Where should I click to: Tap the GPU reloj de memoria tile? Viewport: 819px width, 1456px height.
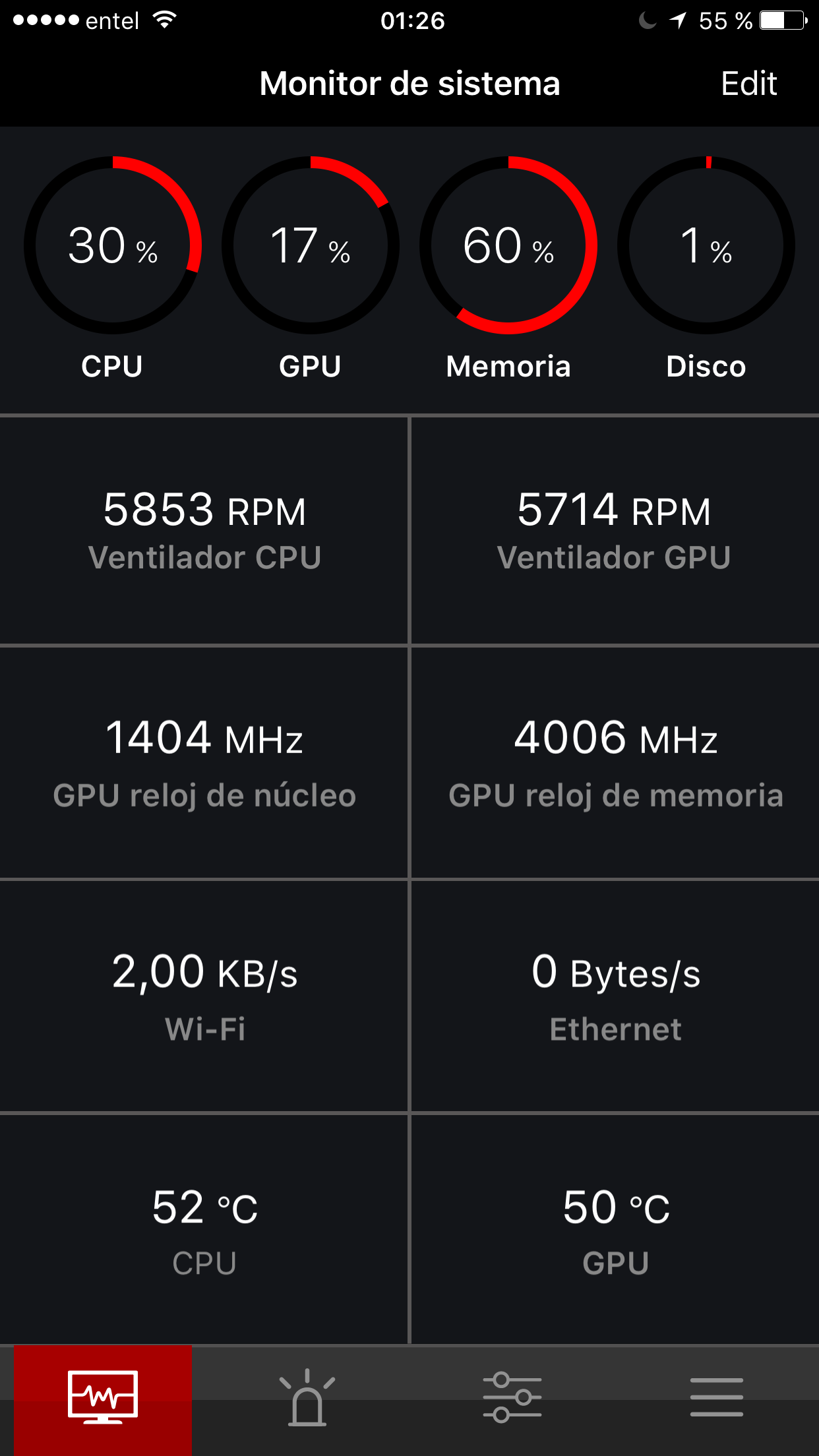pos(615,763)
